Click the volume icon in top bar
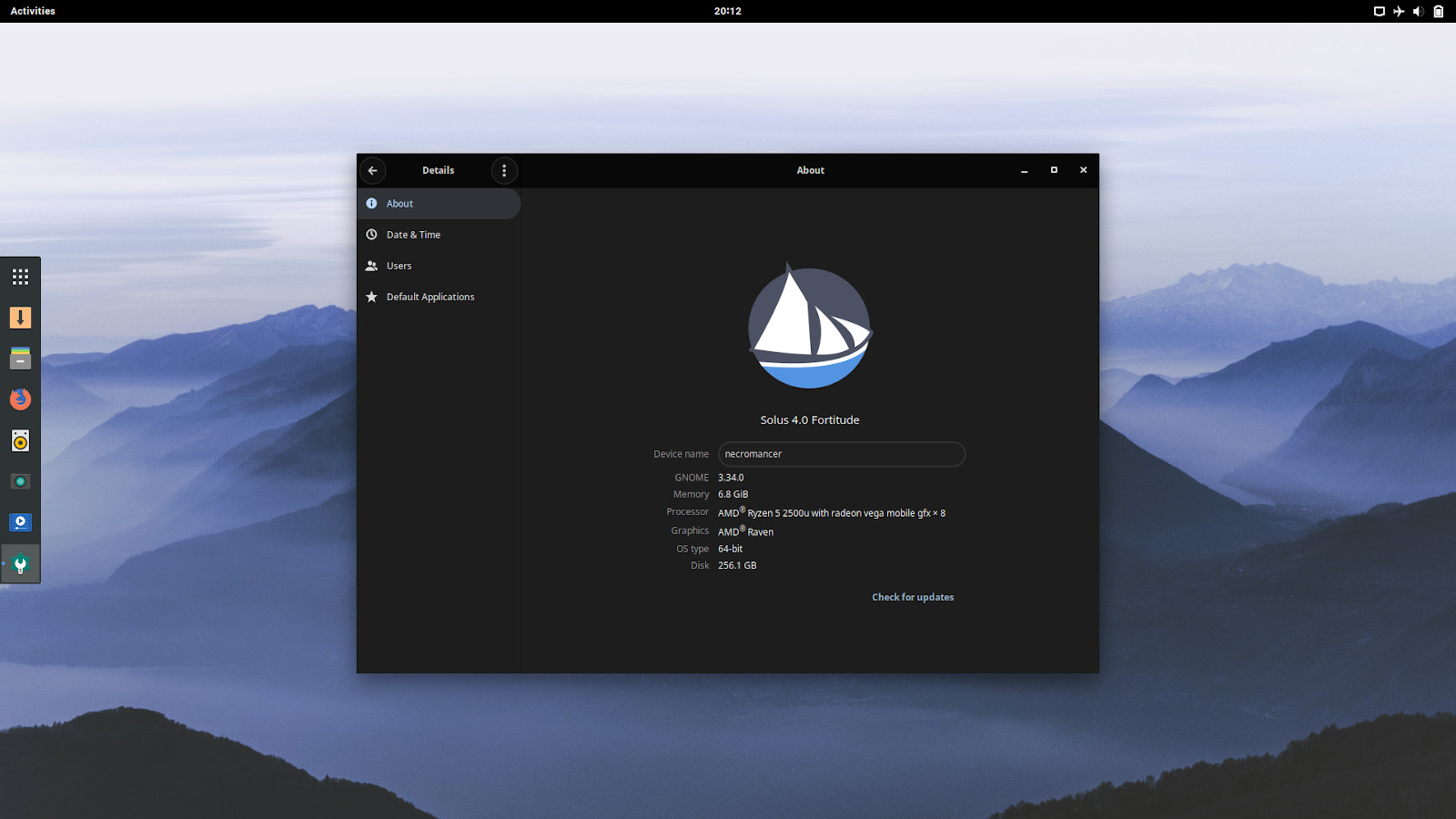1456x819 pixels. click(1418, 11)
